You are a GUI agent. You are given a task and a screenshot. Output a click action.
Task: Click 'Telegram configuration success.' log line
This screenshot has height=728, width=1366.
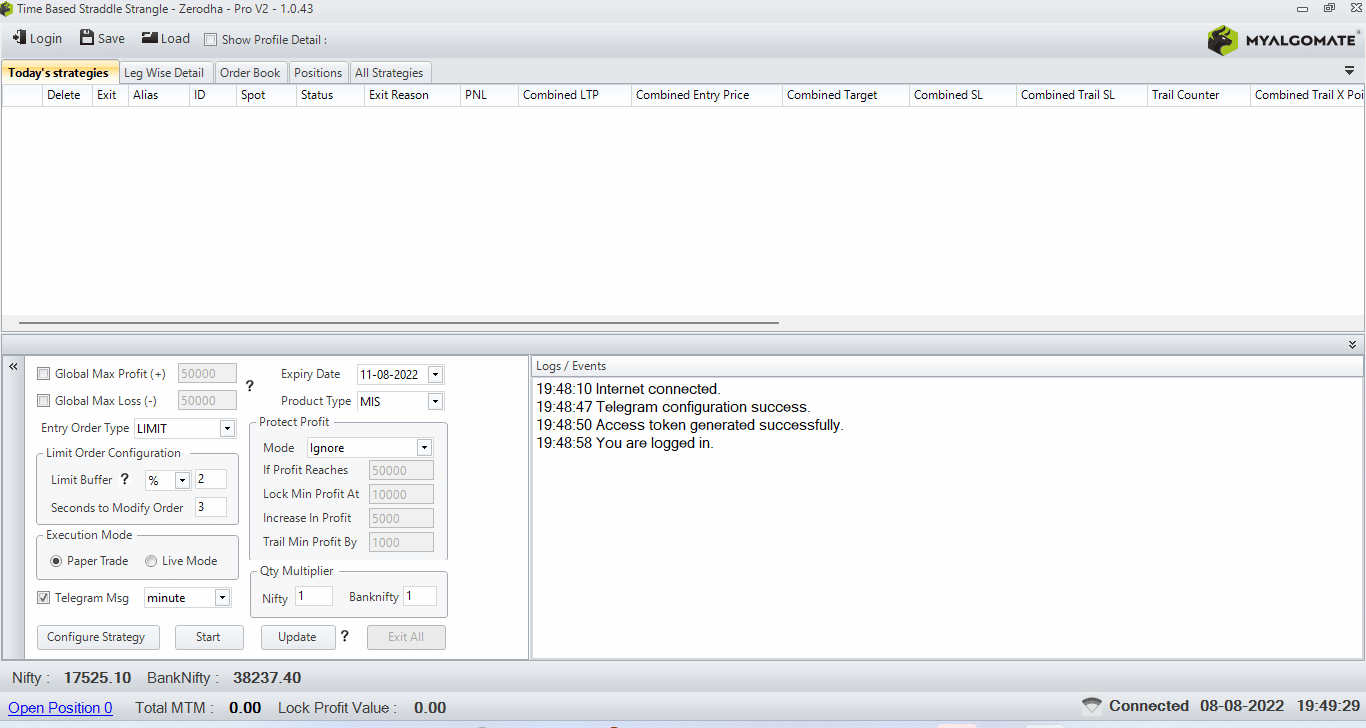(x=673, y=407)
